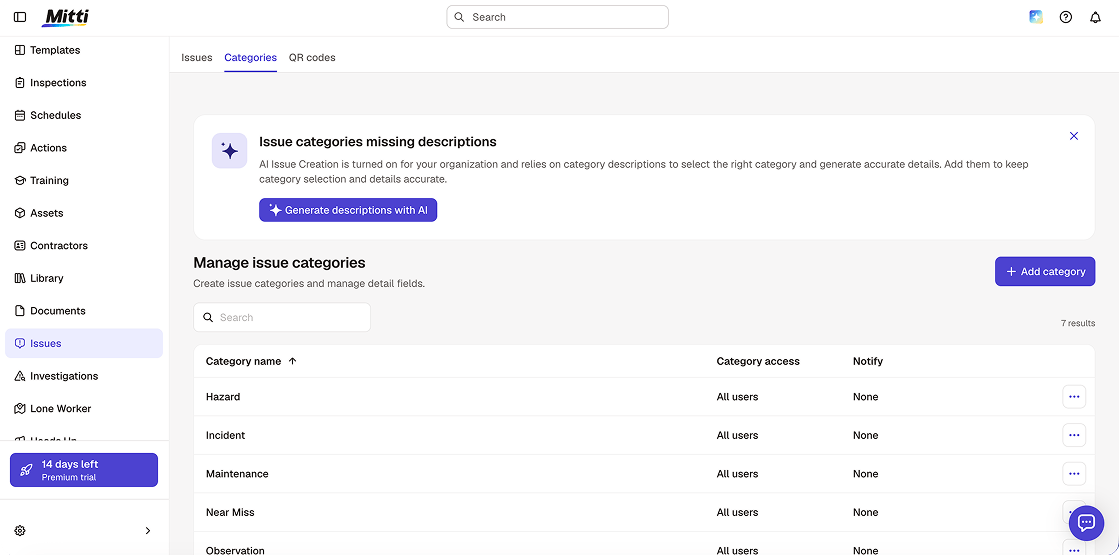The height and width of the screenshot is (556, 1120).
Task: Click the Templates sidebar icon
Action: pyautogui.click(x=20, y=50)
